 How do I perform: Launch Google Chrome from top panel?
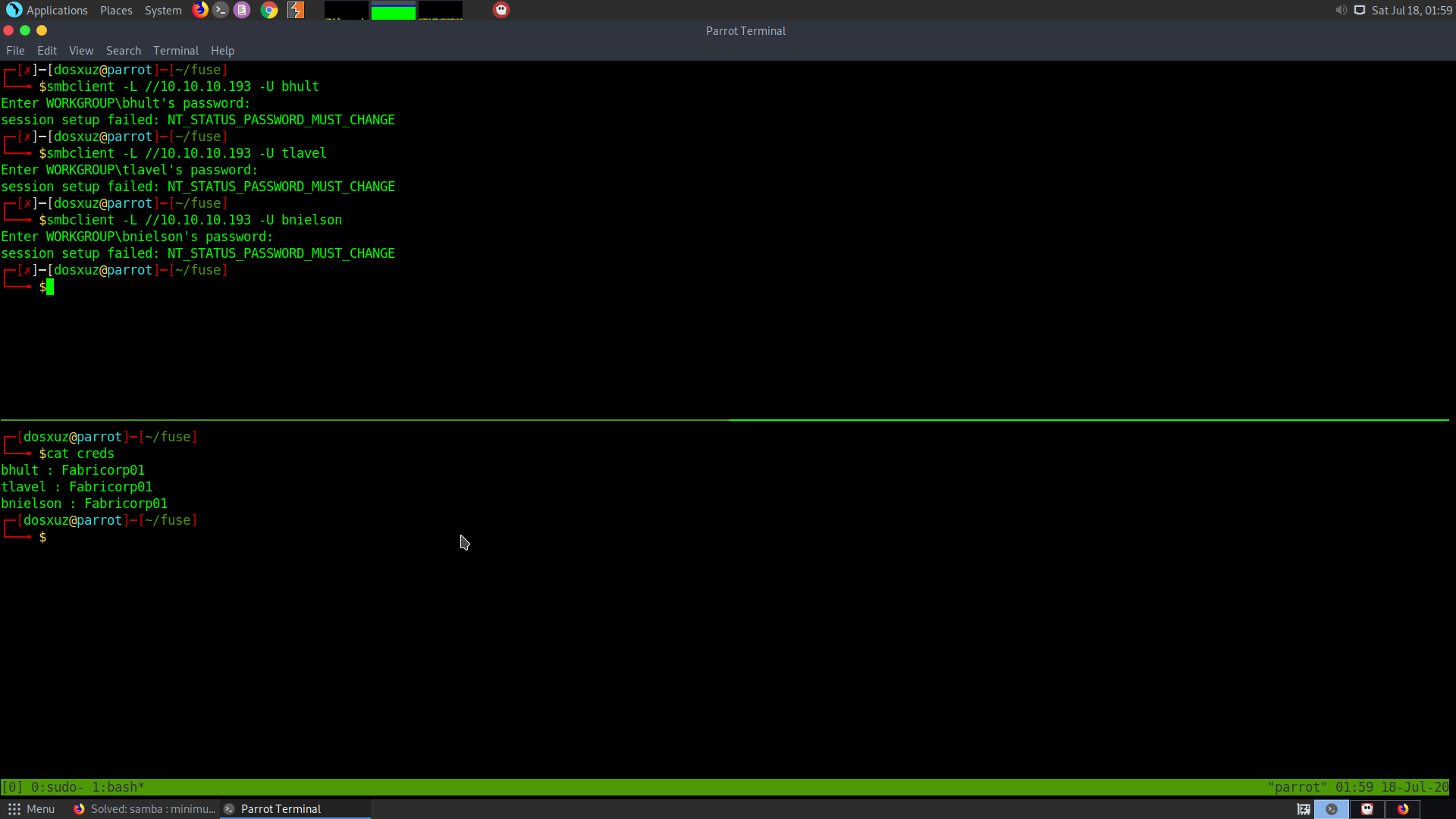click(x=269, y=10)
